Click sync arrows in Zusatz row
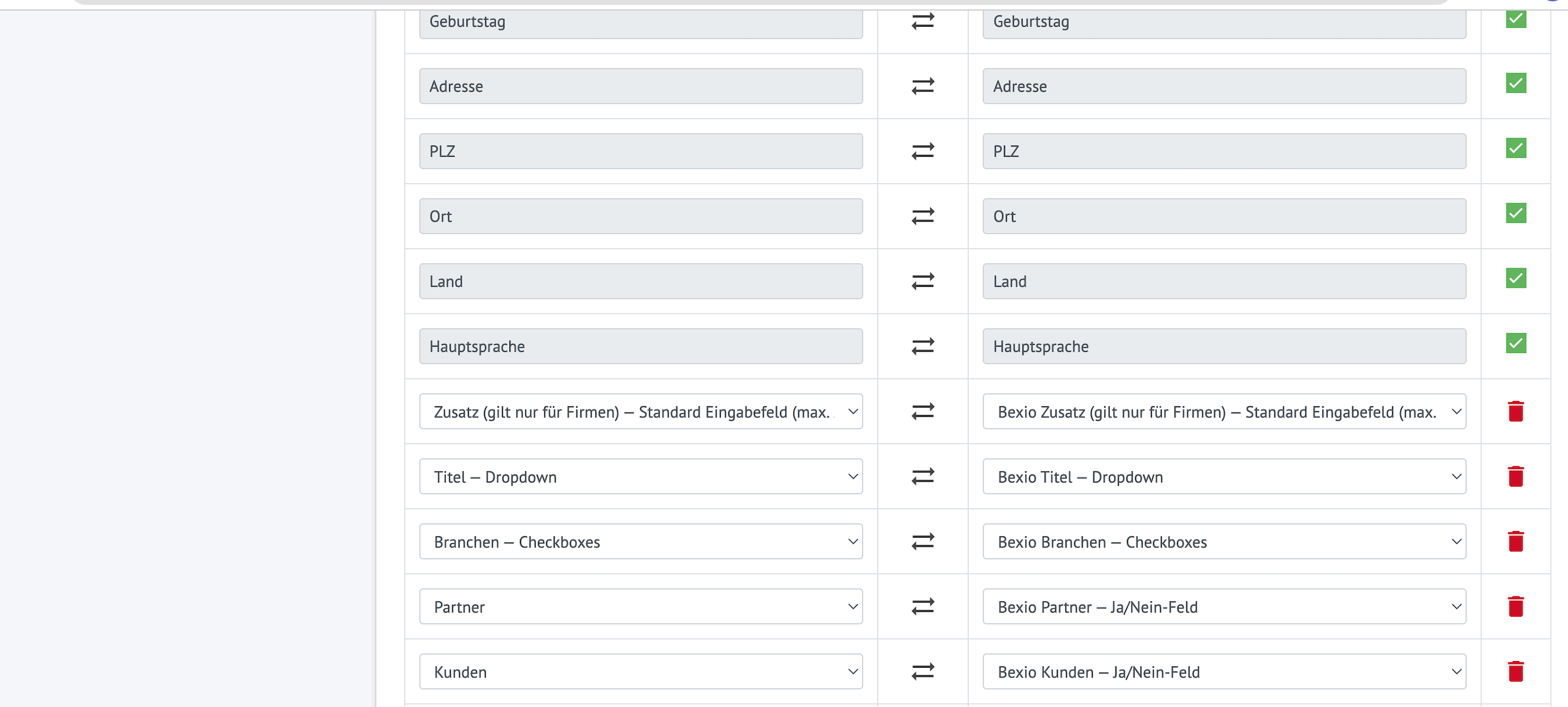 [922, 411]
